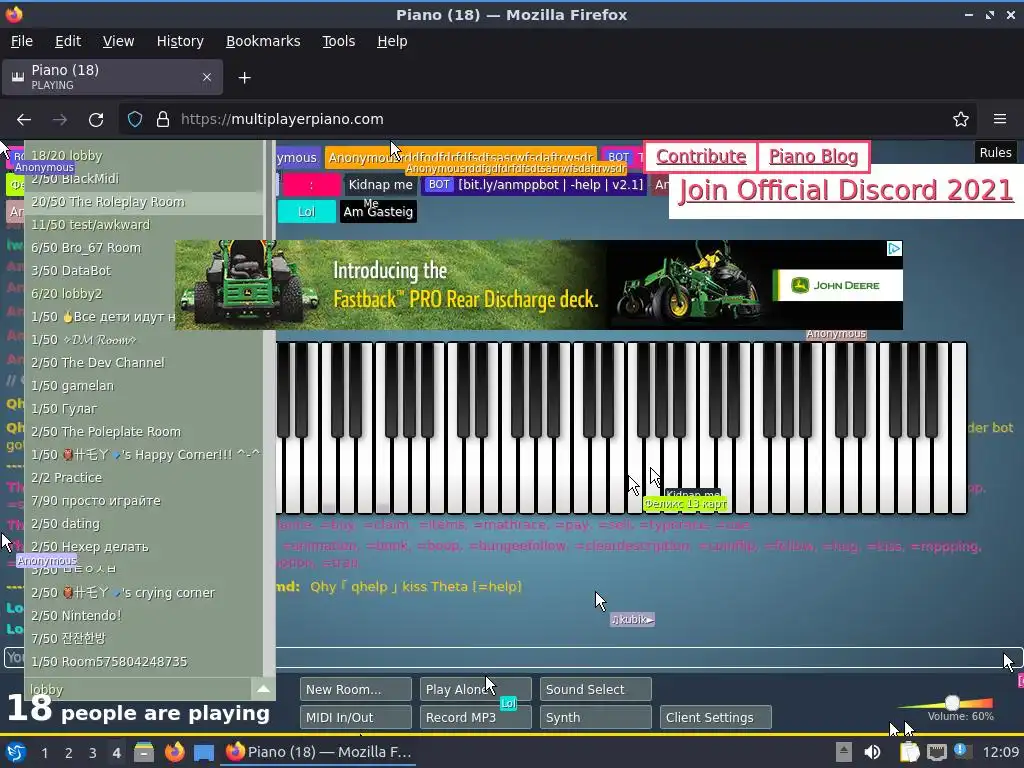
Task: Click the Play Alone button
Action: (x=475, y=689)
